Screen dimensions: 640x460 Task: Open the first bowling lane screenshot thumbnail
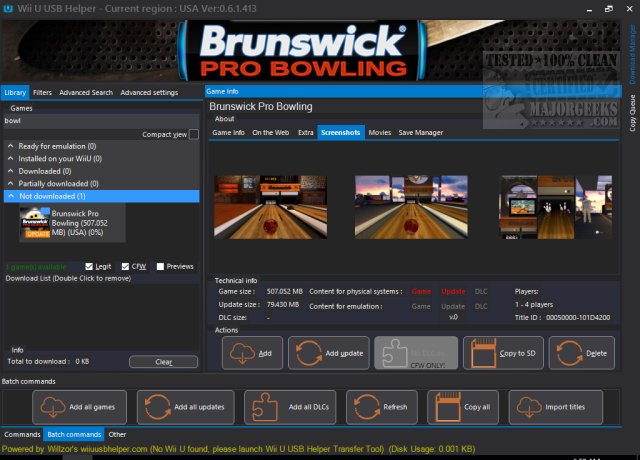point(271,207)
